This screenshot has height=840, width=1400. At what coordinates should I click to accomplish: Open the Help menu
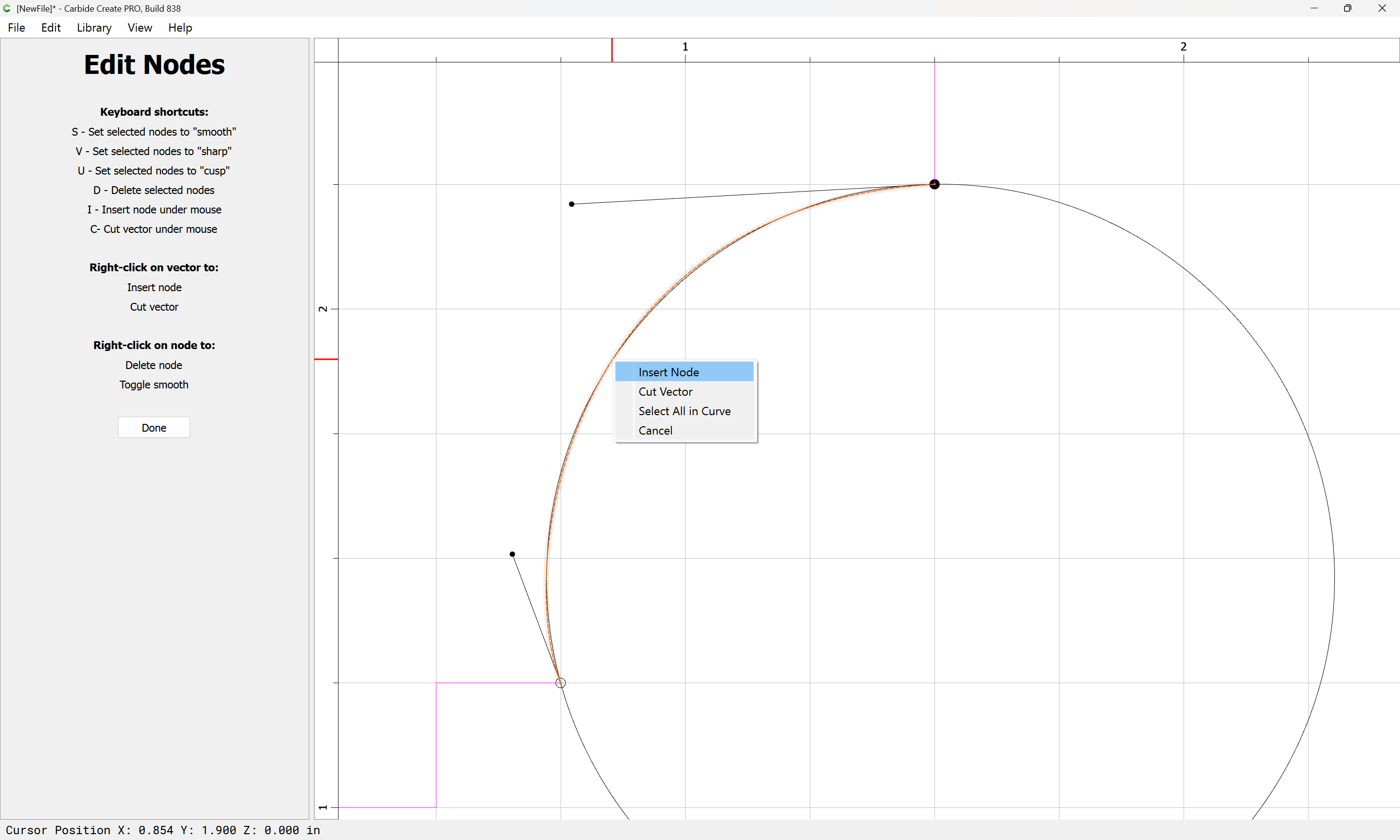(180, 28)
